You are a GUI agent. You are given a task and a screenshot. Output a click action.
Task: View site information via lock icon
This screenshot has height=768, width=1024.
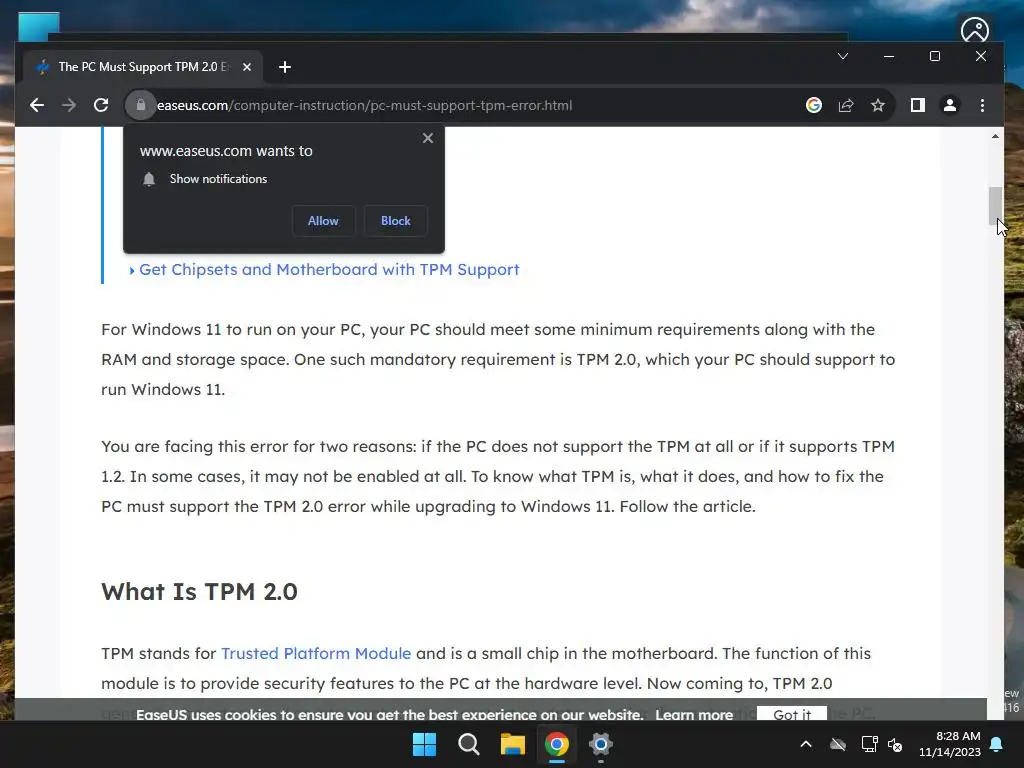(x=140, y=105)
